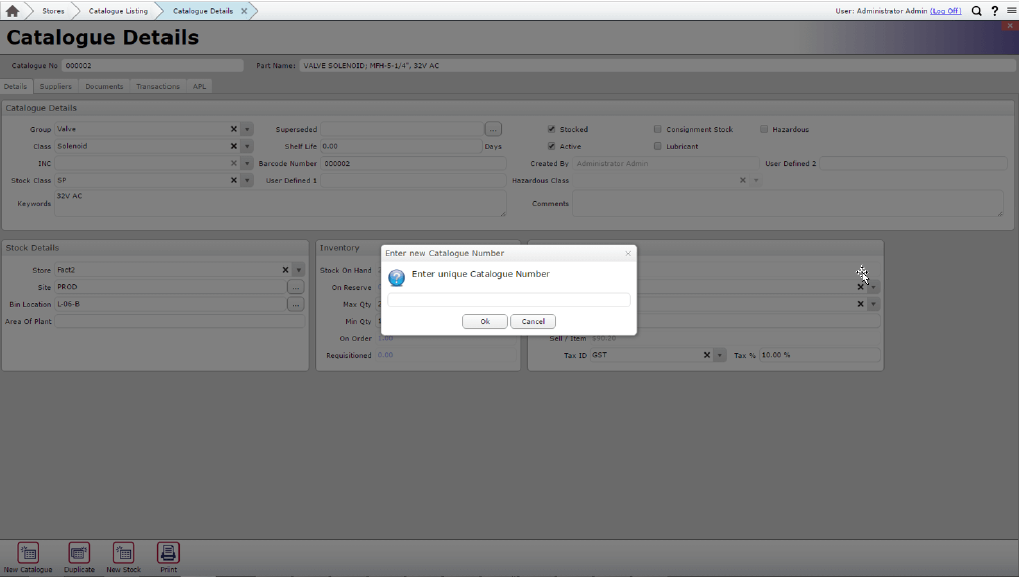Expand the Group dropdown arrow

248,129
